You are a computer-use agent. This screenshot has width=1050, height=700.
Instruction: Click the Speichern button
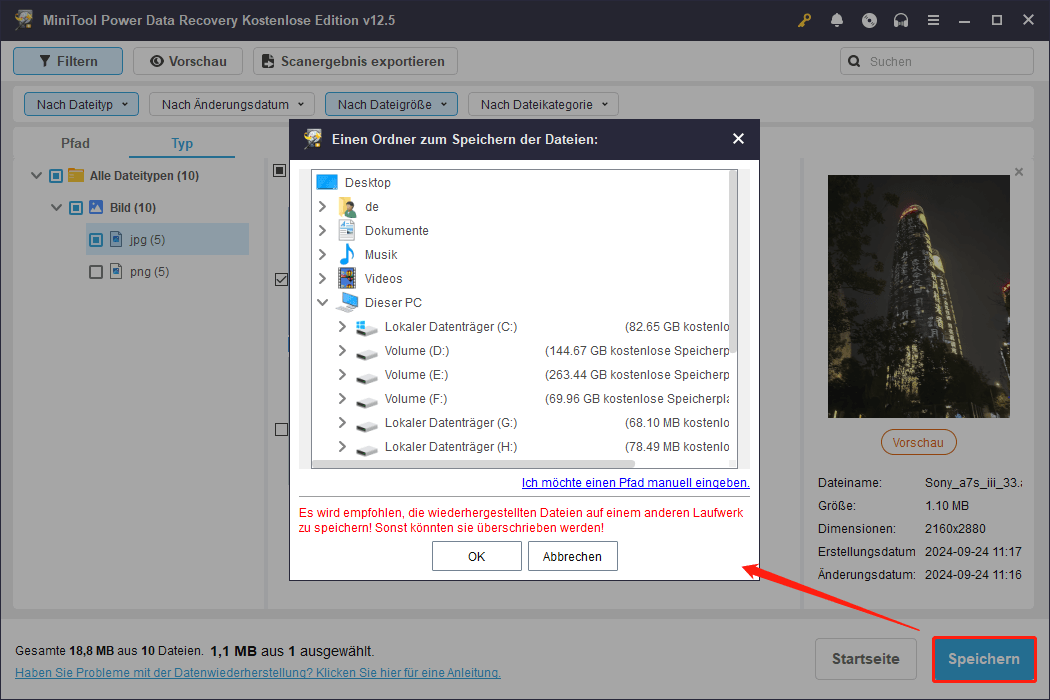[984, 659]
